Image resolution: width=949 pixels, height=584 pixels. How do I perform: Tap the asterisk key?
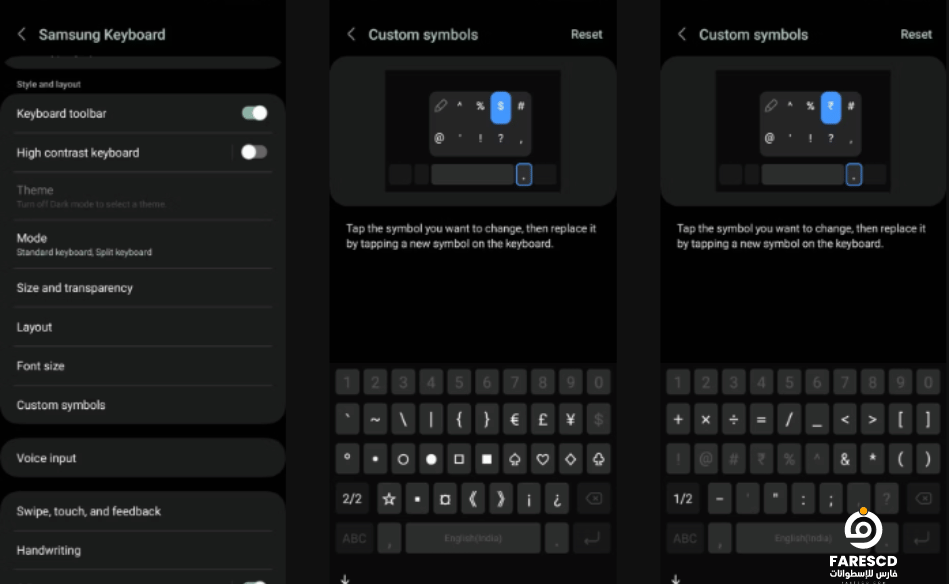click(x=873, y=459)
